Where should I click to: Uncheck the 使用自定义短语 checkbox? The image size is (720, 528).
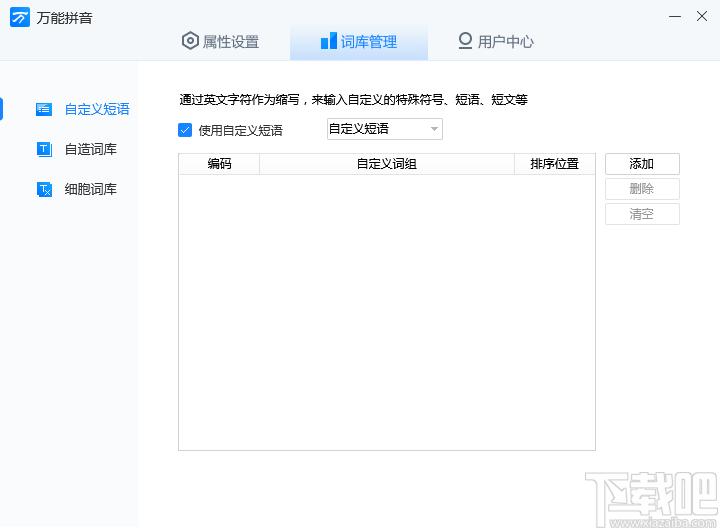tap(185, 130)
